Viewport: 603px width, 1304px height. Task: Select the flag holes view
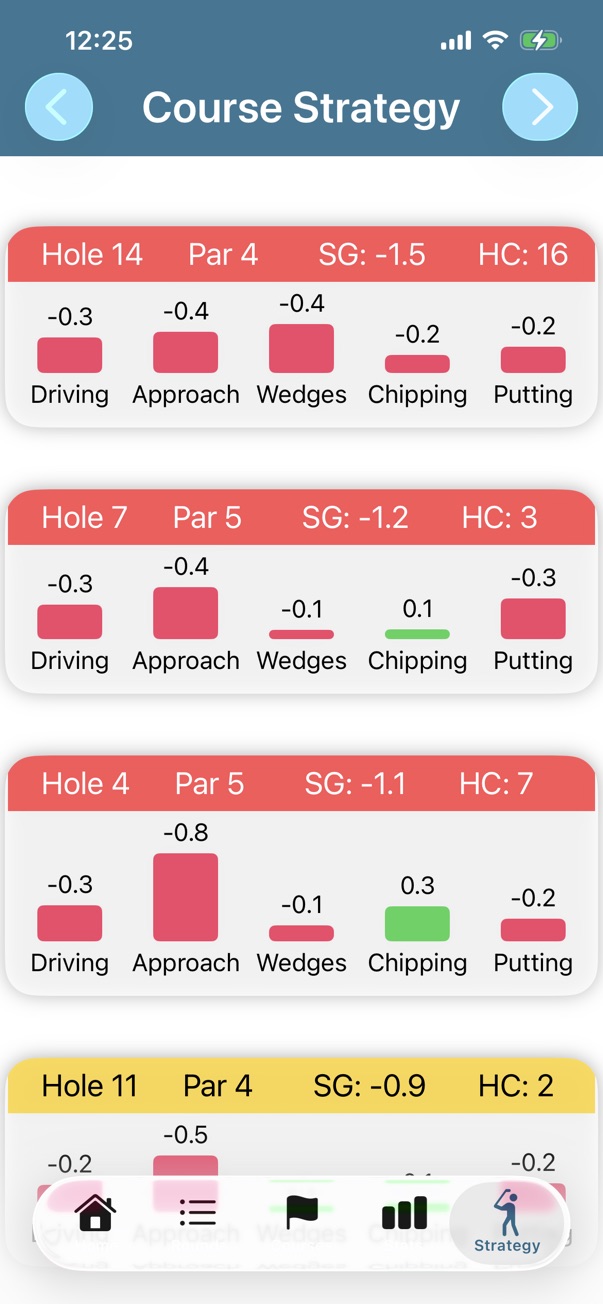301,1211
